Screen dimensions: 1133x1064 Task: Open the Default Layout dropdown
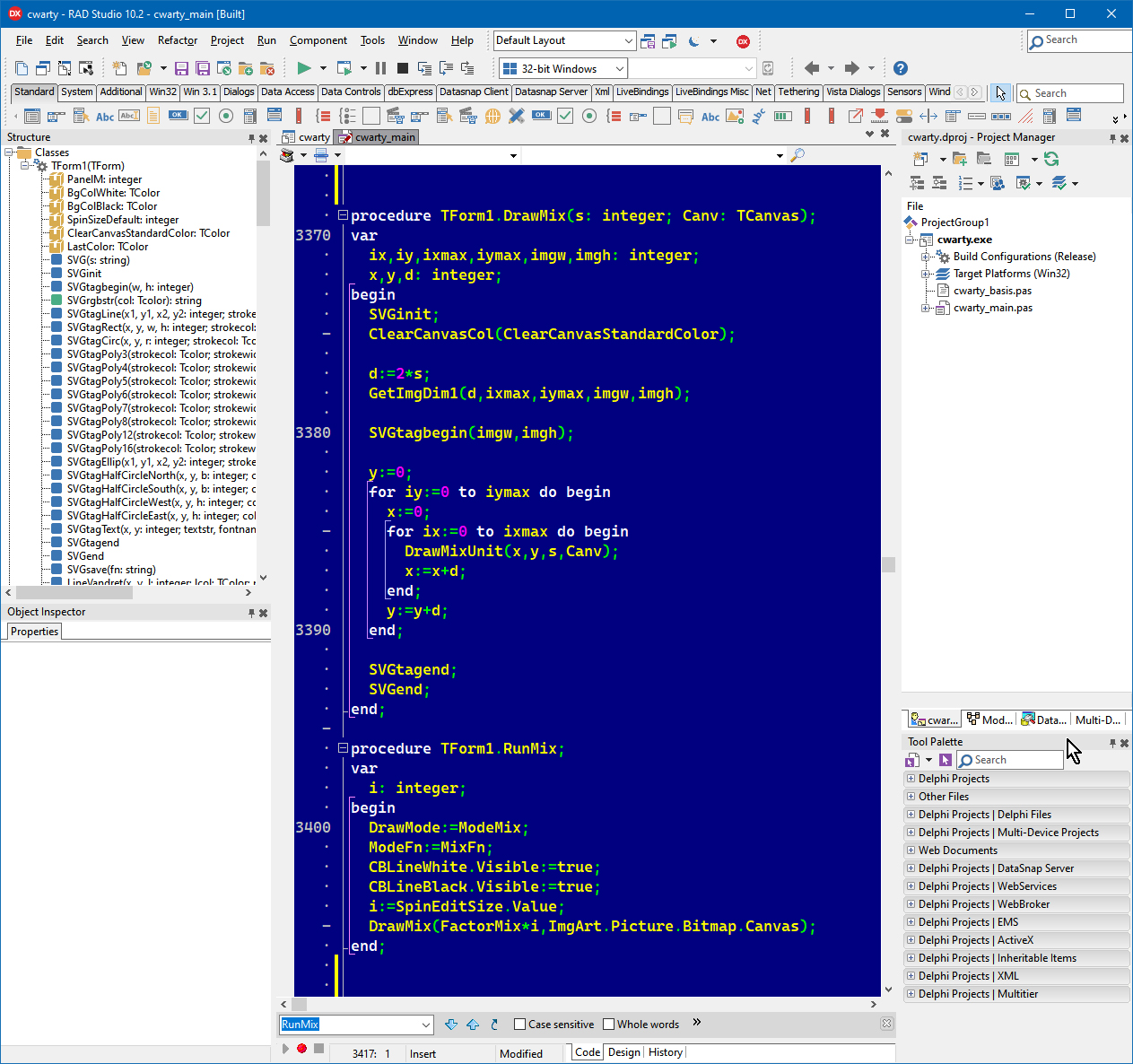(628, 40)
